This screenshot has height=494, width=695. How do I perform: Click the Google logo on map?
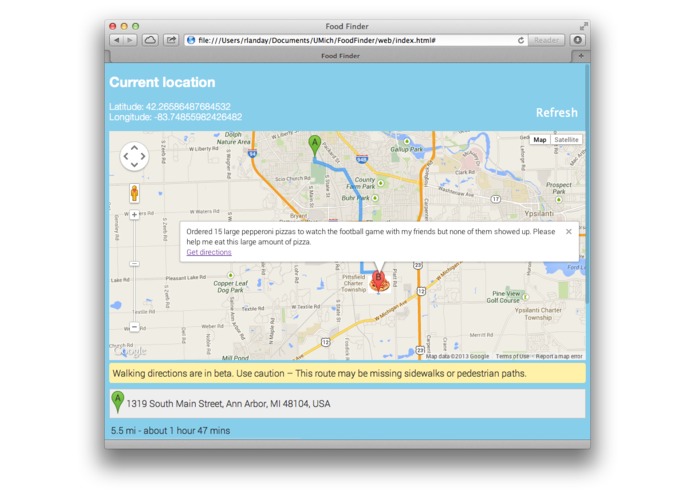coord(129,351)
